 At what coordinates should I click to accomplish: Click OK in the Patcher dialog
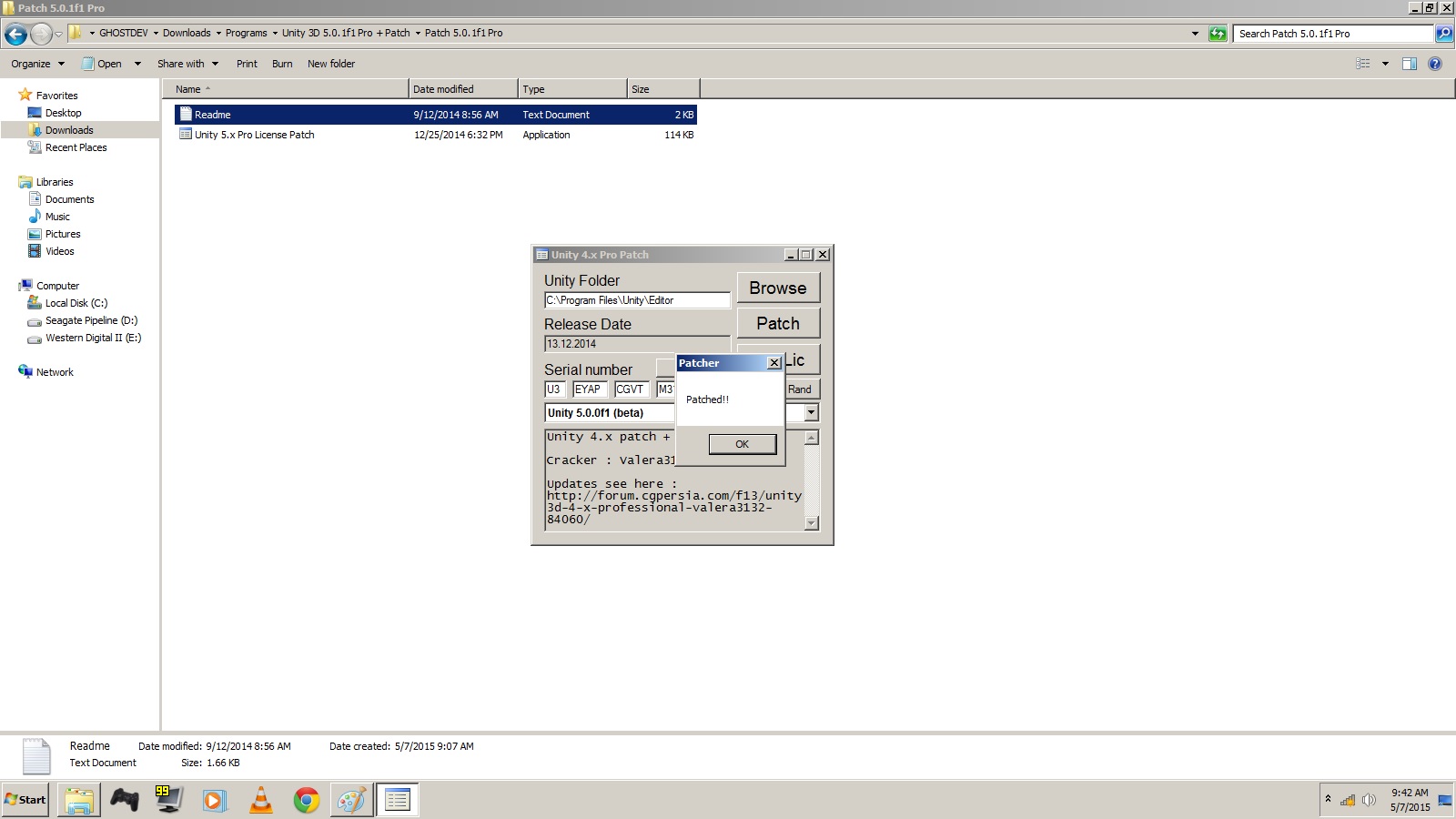coord(742,444)
